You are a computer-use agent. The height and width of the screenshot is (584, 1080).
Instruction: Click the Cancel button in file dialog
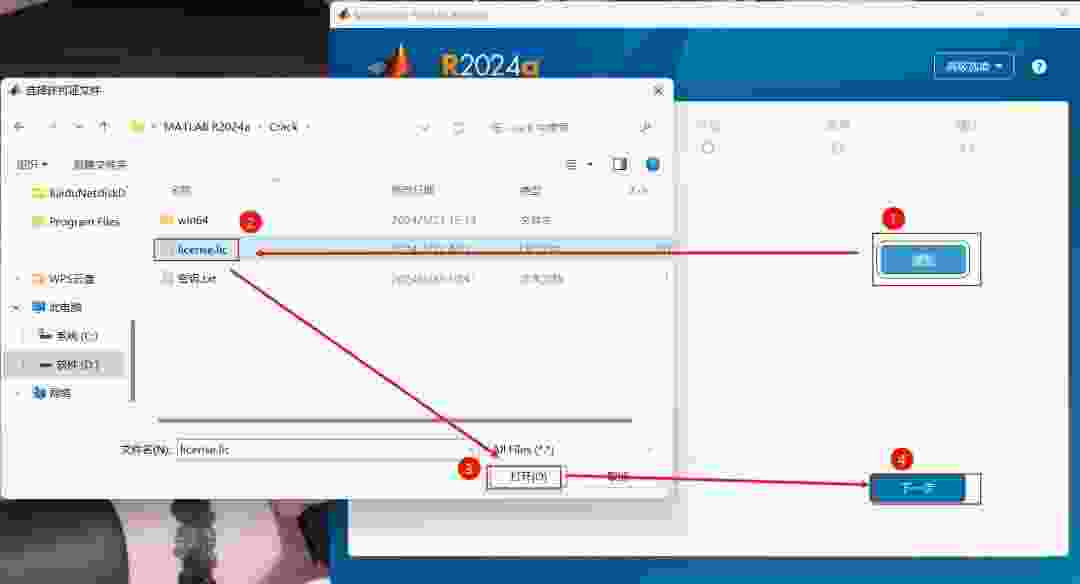point(618,477)
